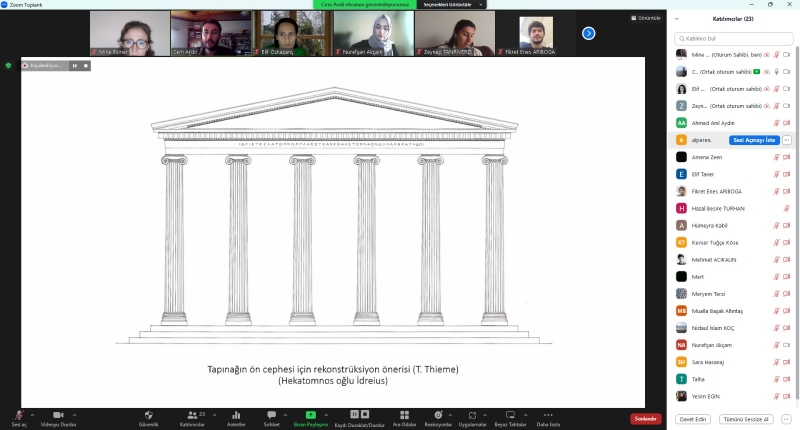
Task: Open Ara Odalar breakout rooms
Action: (404, 415)
